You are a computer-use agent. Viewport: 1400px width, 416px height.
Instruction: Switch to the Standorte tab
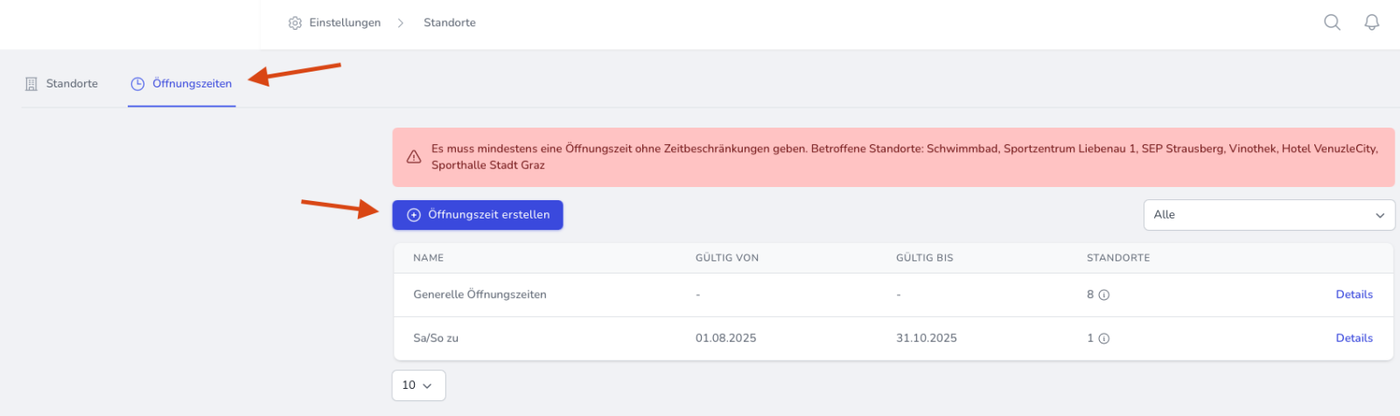click(x=71, y=84)
